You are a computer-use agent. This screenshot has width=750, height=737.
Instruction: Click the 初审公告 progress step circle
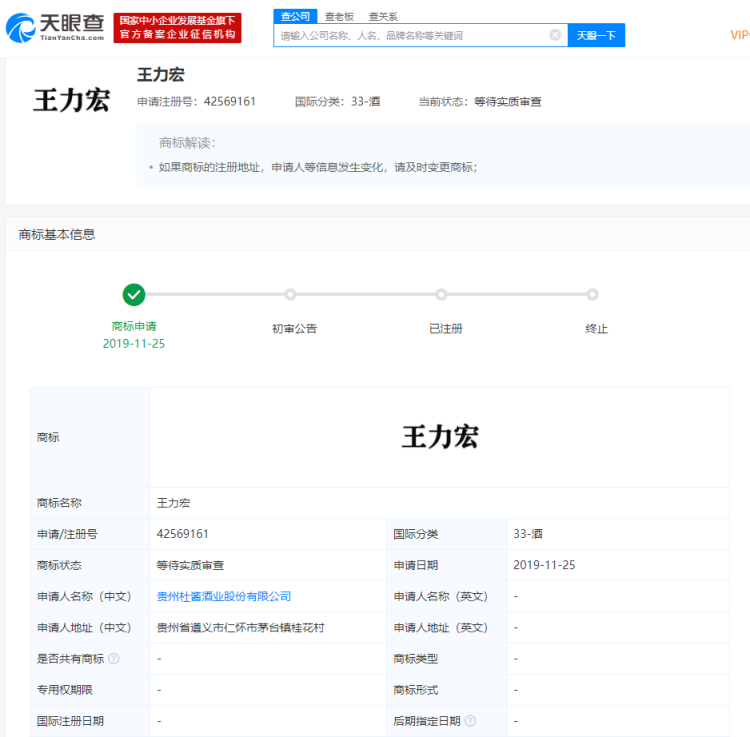290,294
